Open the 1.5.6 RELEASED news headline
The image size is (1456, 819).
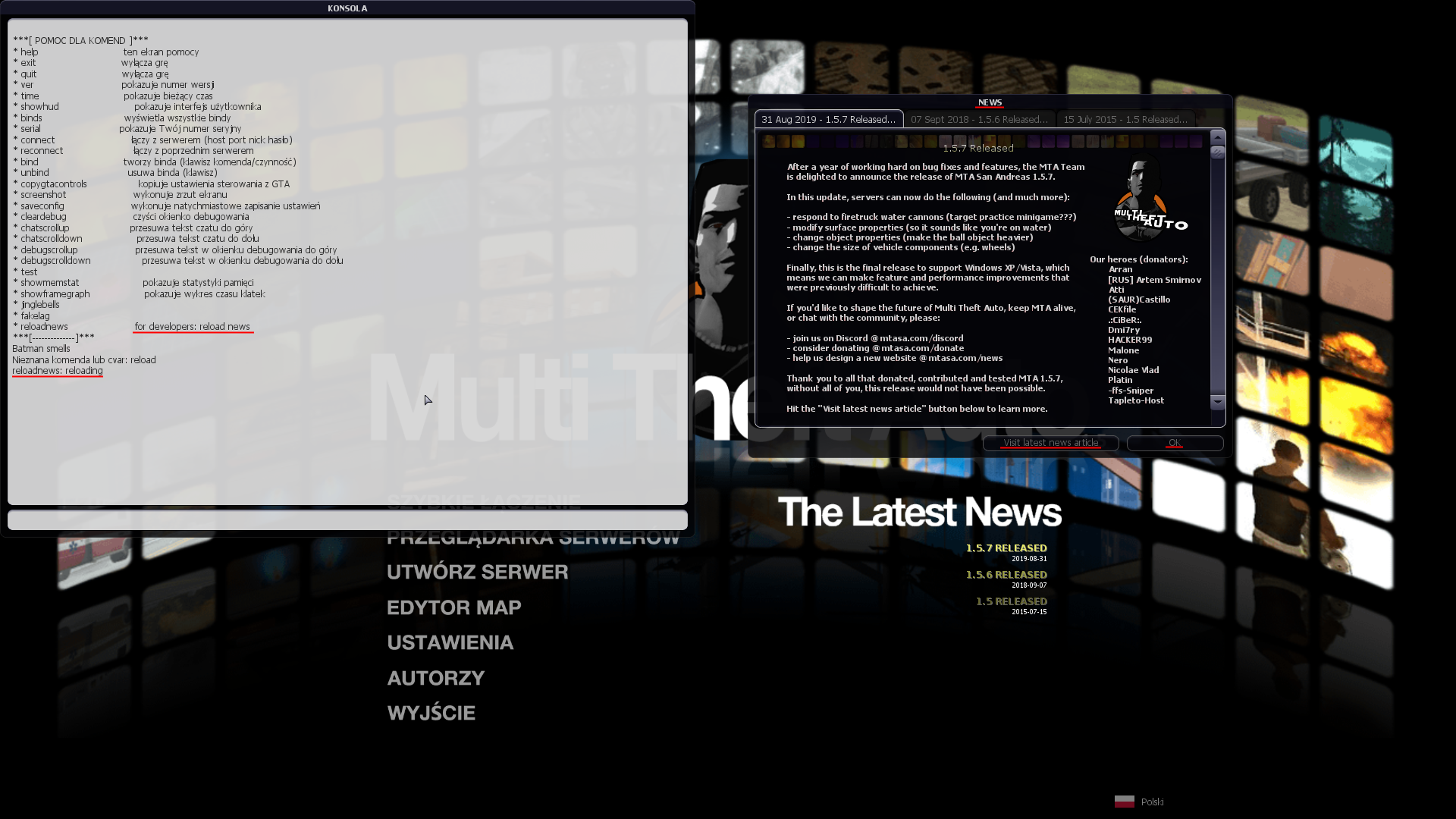(x=1006, y=575)
